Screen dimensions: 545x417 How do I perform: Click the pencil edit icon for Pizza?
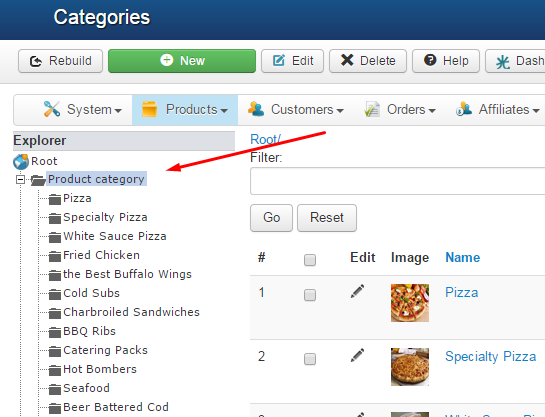[357, 291]
